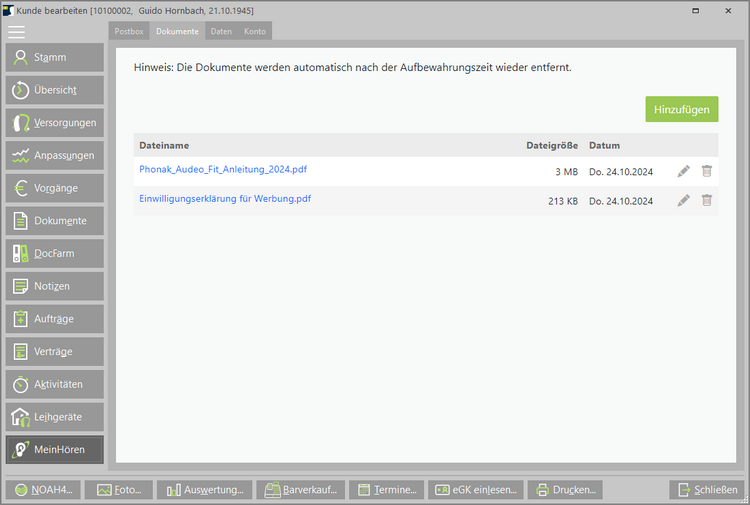This screenshot has width=750, height=505.
Task: Delete Phonak_Audeo_Fit_Anleitung_2024.pdf via trash icon
Action: point(707,171)
